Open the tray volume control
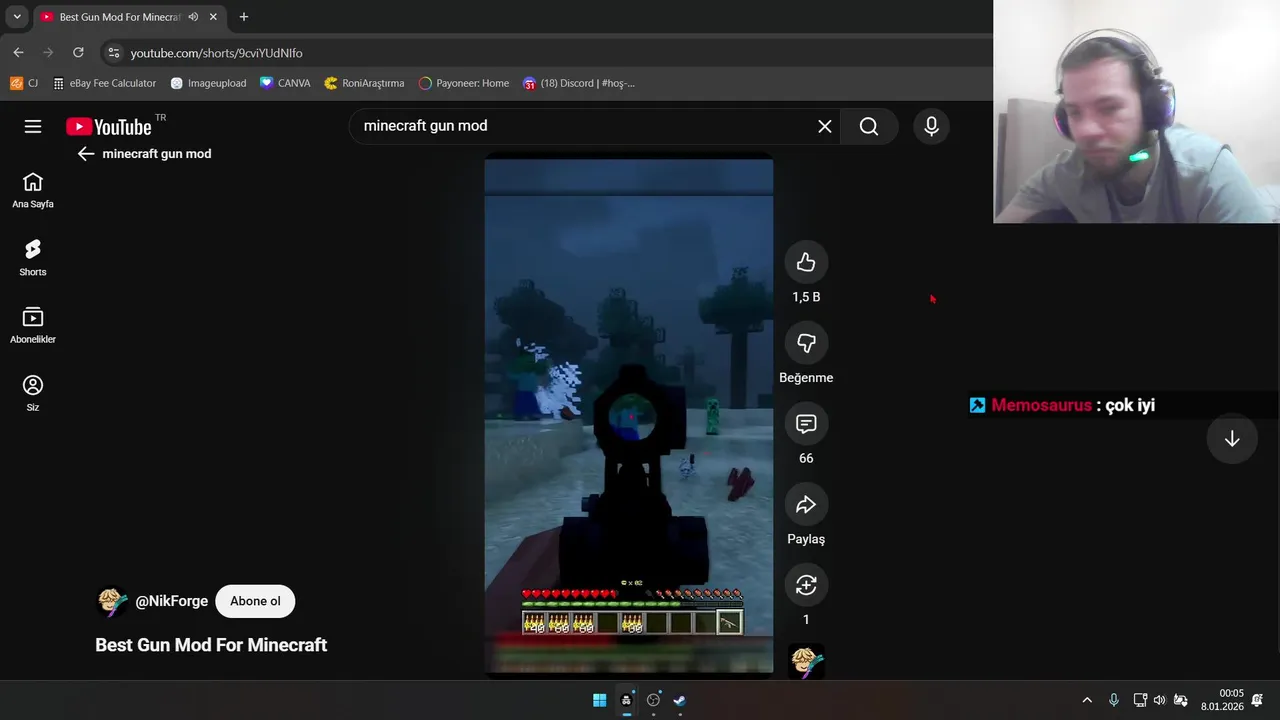1280x720 pixels. 1159,700
